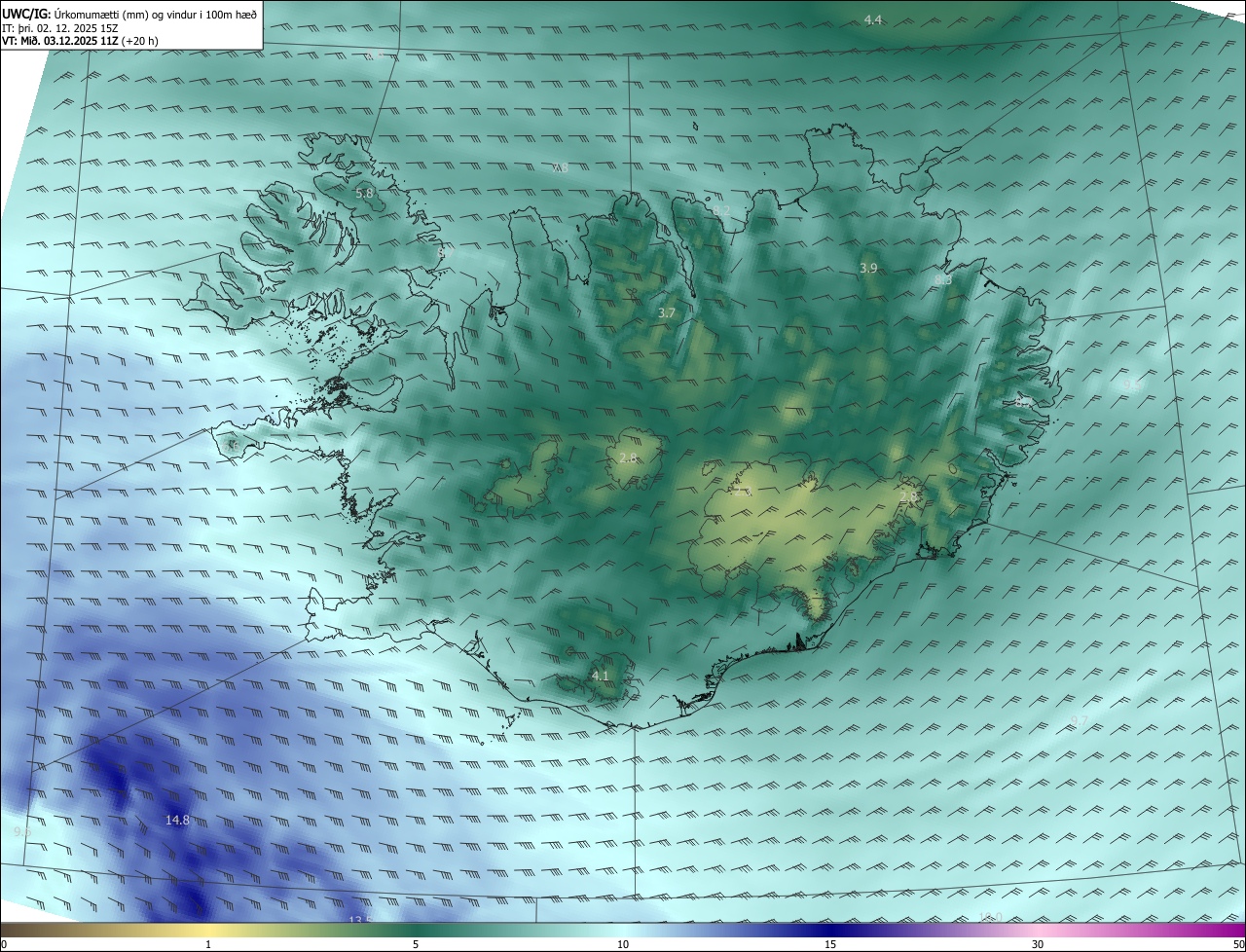1246x952 pixels.
Task: Click the 14.8 value label
Action: [177, 821]
